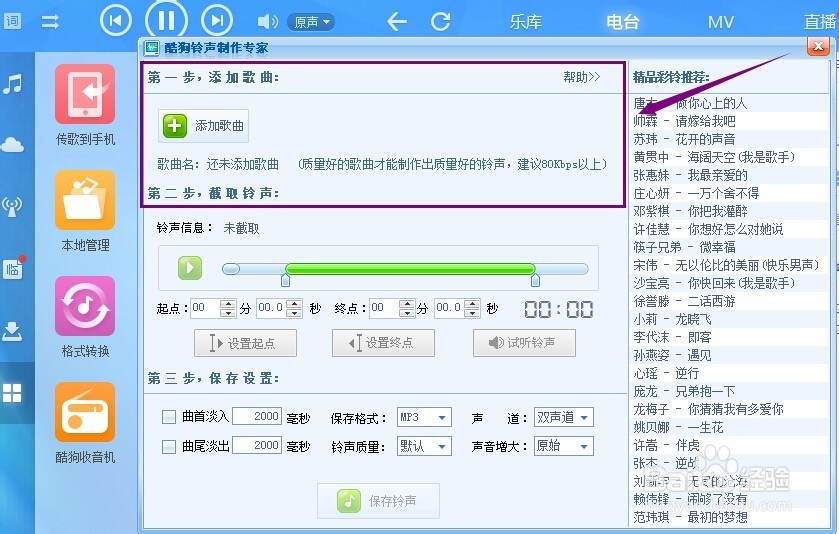Click the 设置终点 button
The height and width of the screenshot is (534, 839).
click(383, 343)
